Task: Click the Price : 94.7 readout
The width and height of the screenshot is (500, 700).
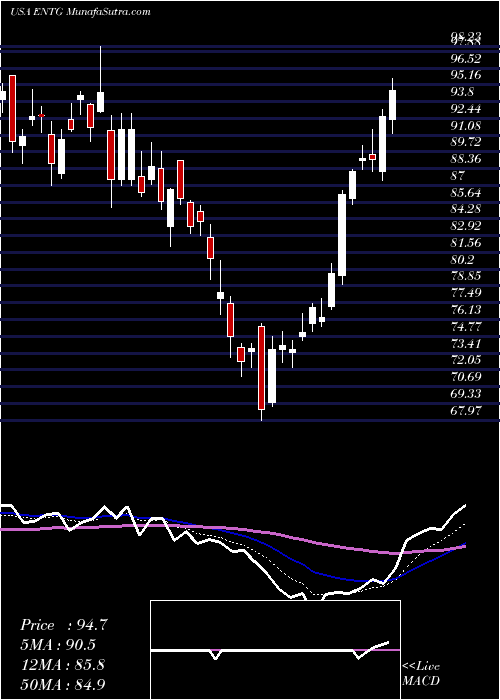Action: pos(64,625)
